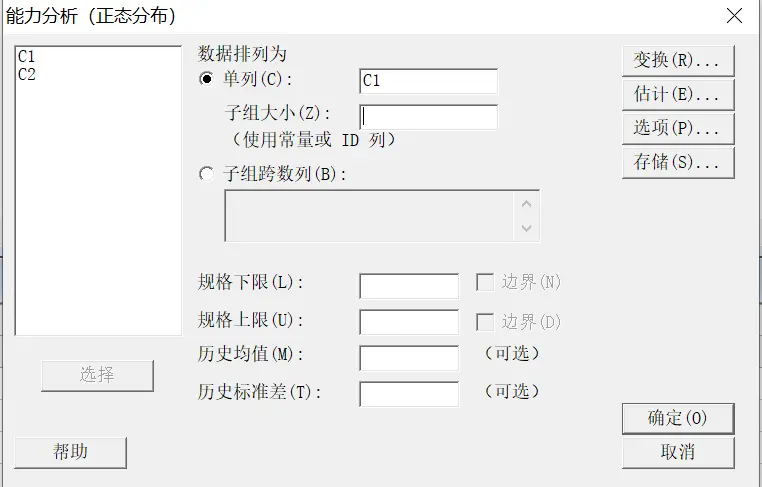Screen dimensions: 762x487
Task: Select column C2 in the list
Action: 27,74
